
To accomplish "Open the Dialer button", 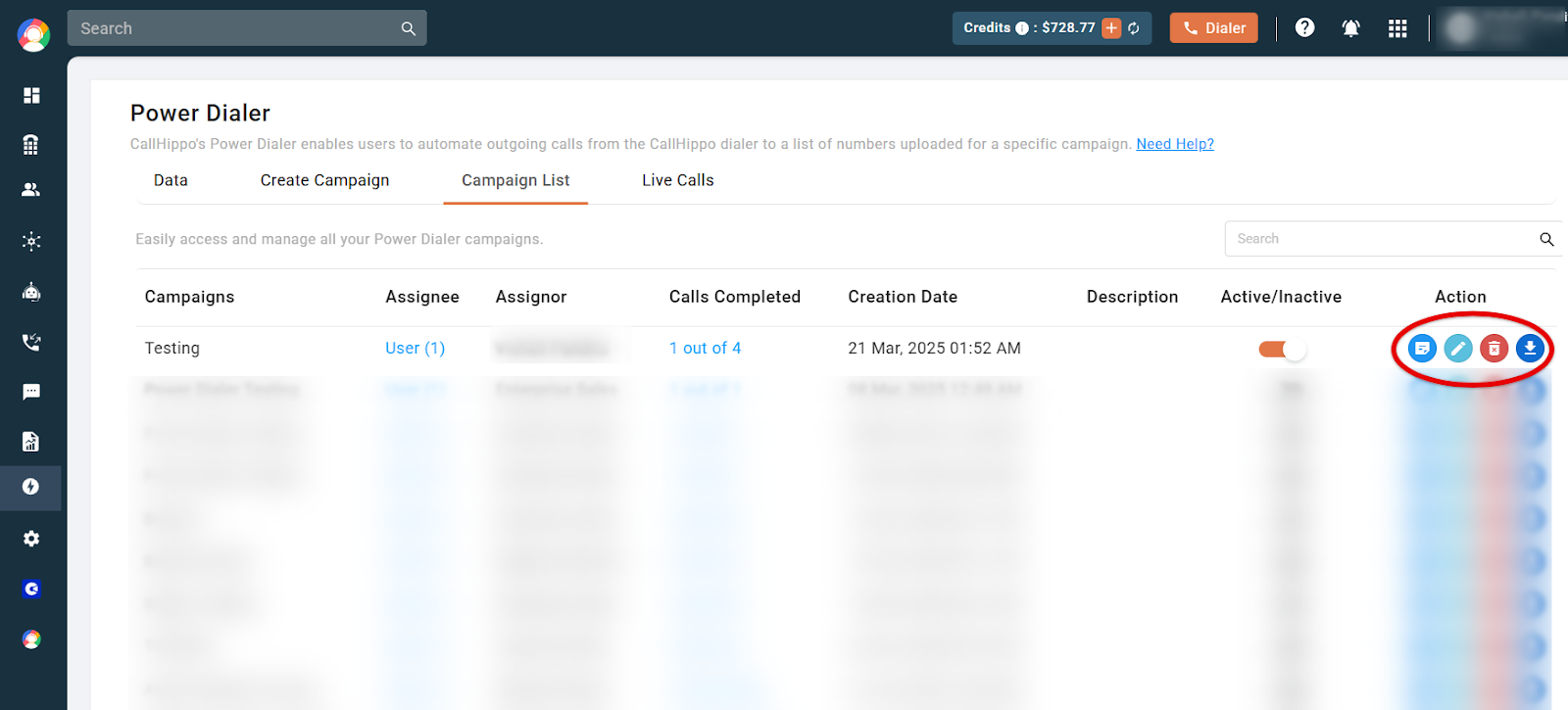I will [x=1213, y=28].
